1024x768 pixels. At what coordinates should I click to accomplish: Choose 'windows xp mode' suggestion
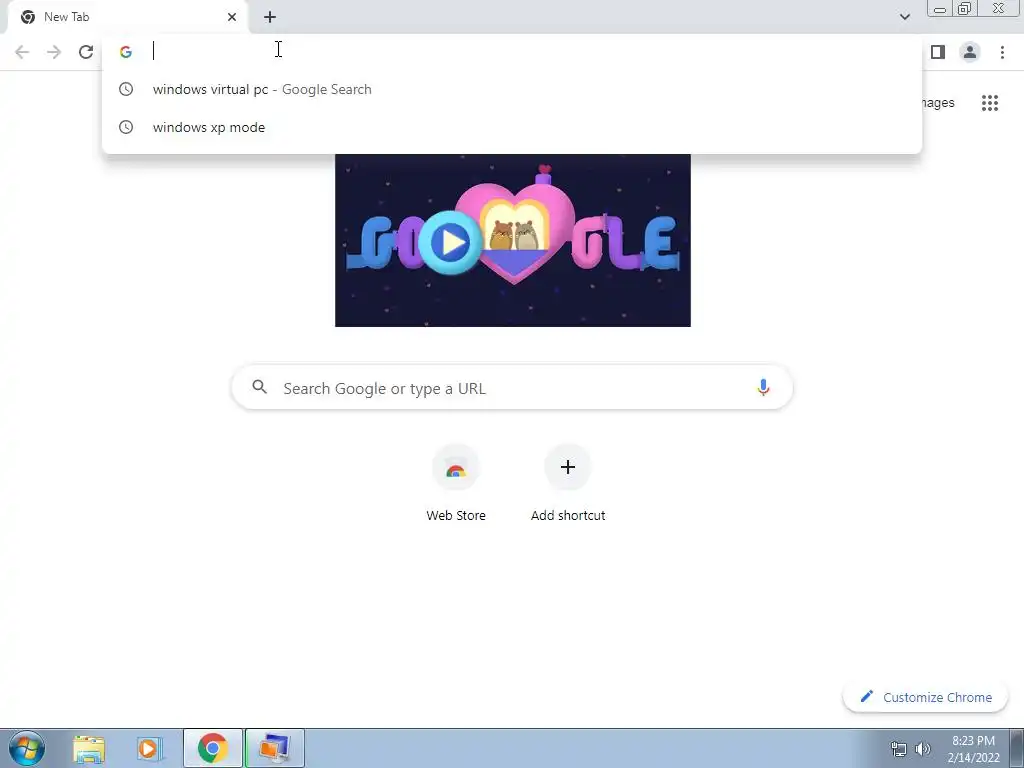512,127
